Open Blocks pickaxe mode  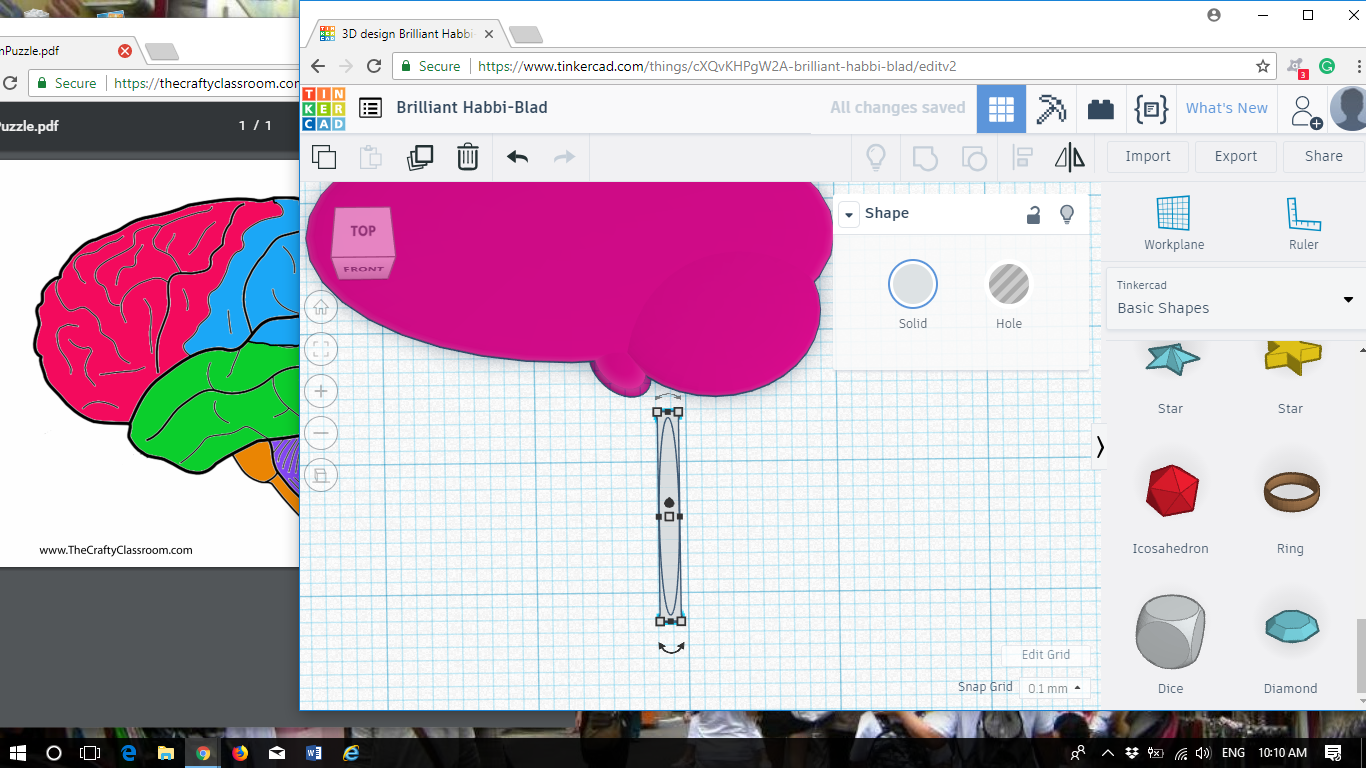pos(1051,109)
